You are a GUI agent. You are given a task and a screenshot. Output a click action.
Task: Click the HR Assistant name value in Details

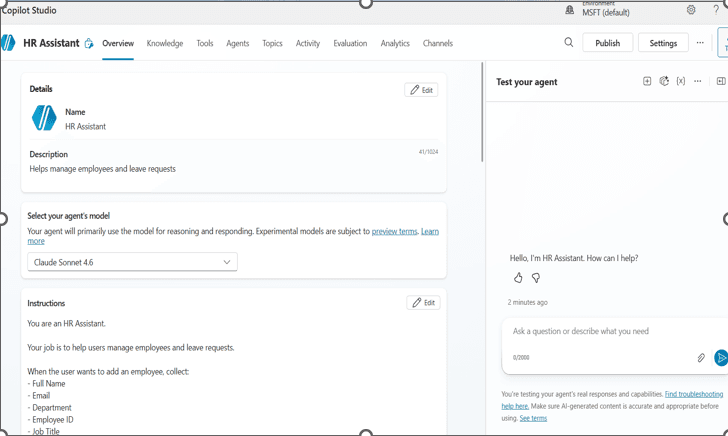pyautogui.click(x=85, y=126)
